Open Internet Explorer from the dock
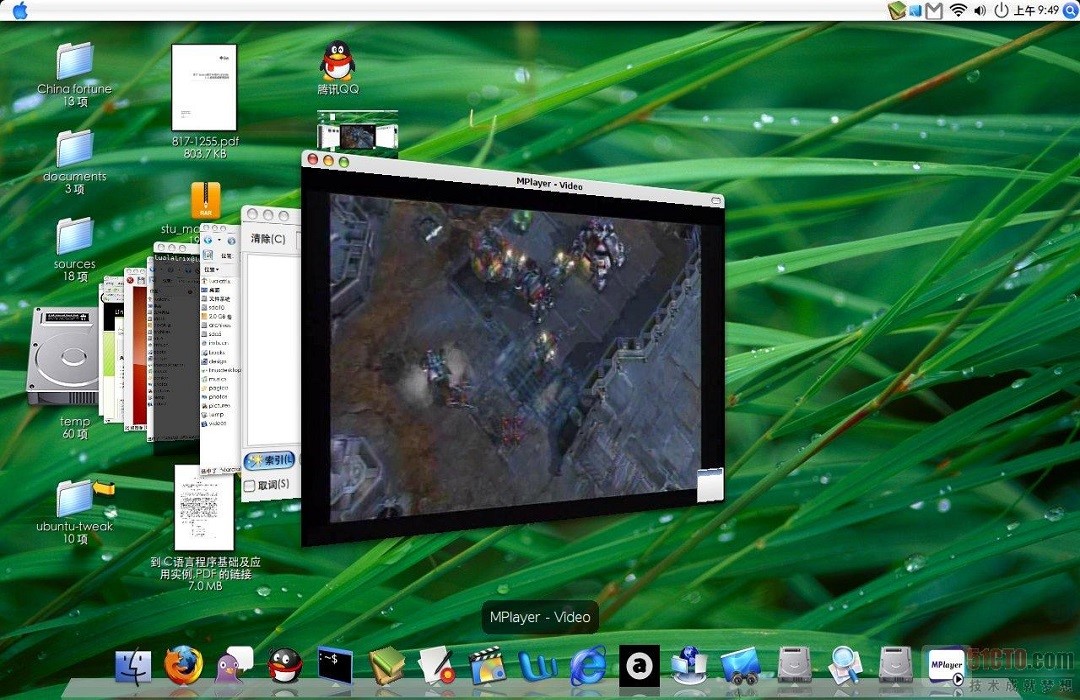Image resolution: width=1080 pixels, height=700 pixels. pyautogui.click(x=588, y=666)
